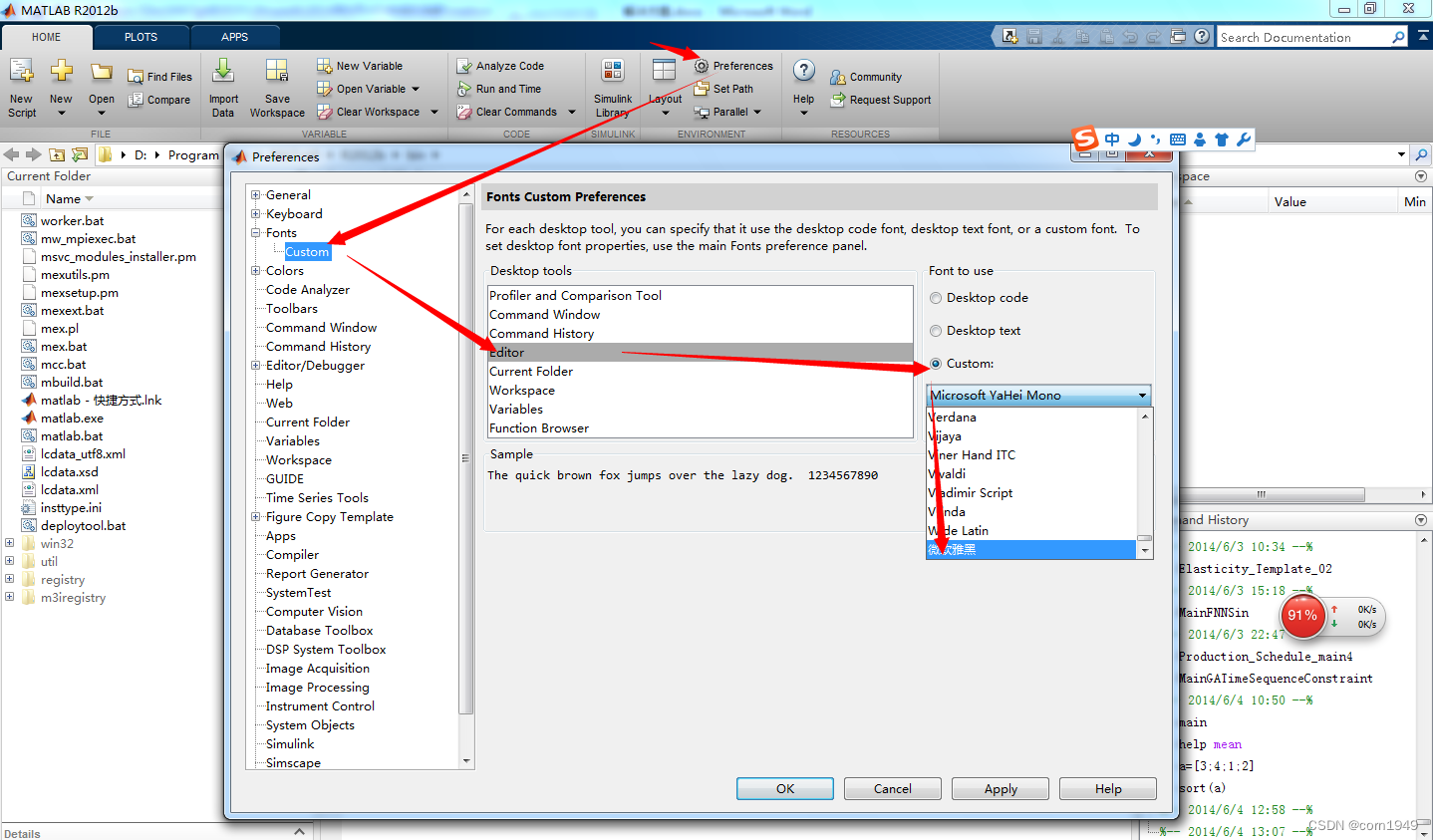Click the forward navigation arrow in folder bar
The width and height of the screenshot is (1433, 840).
(33, 154)
